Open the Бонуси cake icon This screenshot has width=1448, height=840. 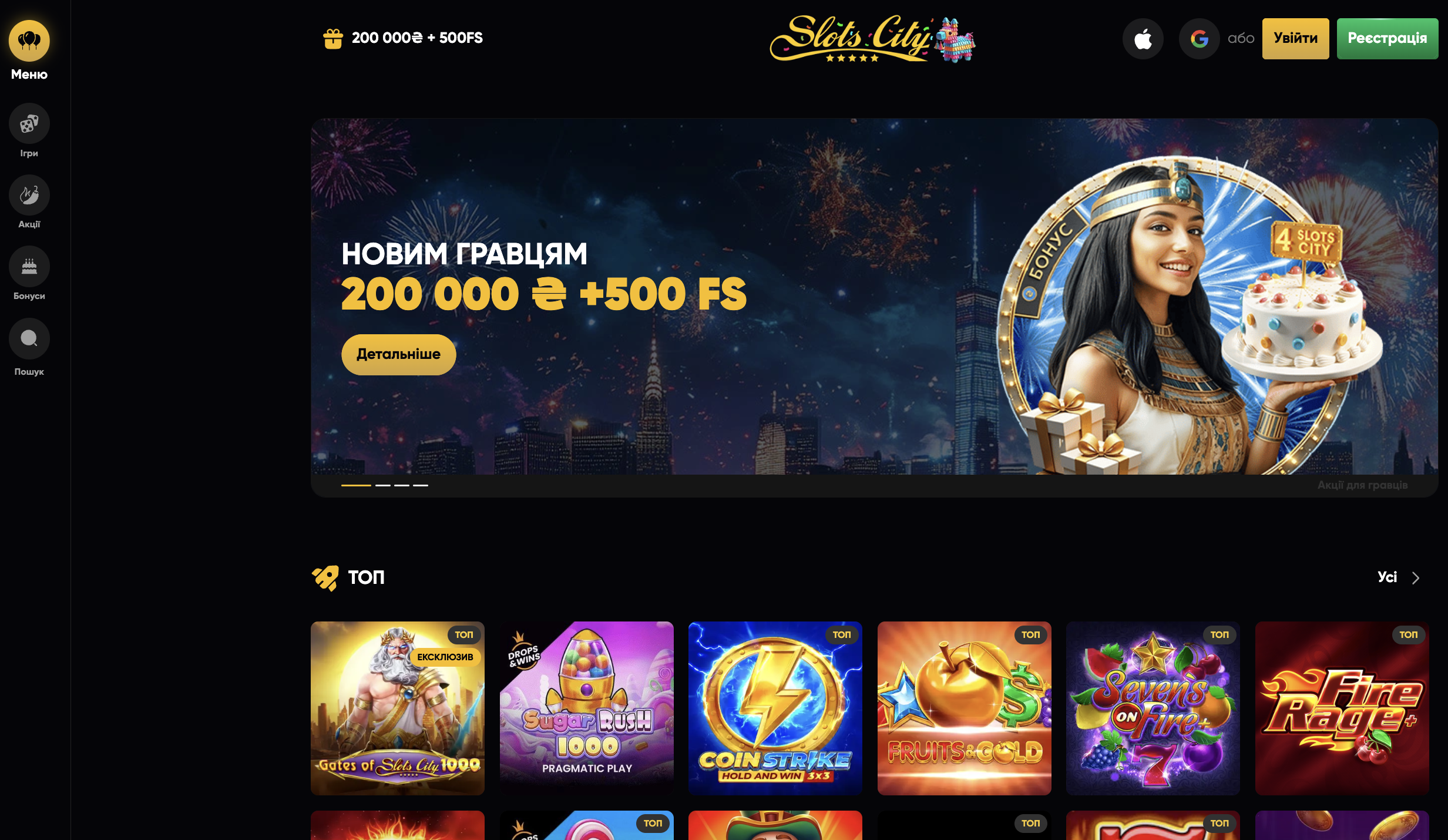(x=29, y=267)
